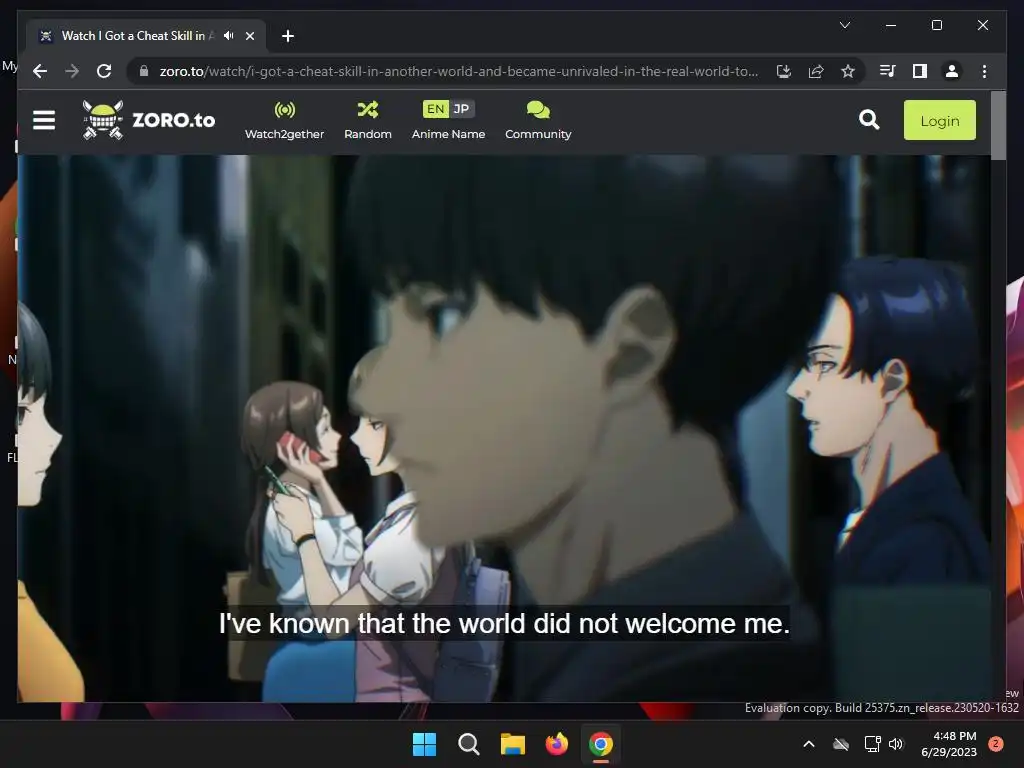
Task: Open Chrome three-dot menu
Action: 984,71
